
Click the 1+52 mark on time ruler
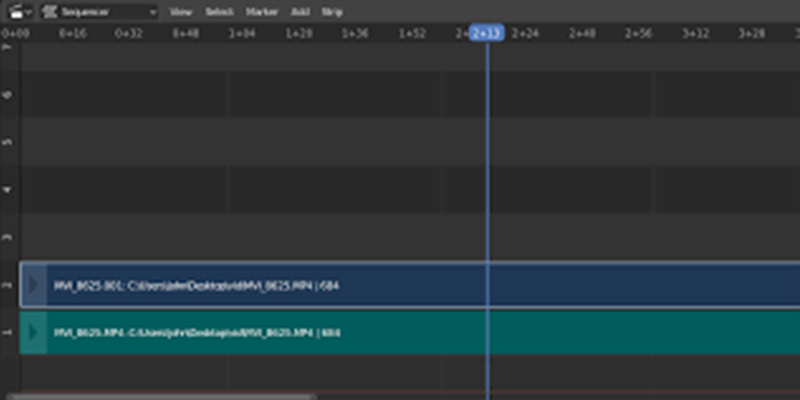click(x=412, y=34)
